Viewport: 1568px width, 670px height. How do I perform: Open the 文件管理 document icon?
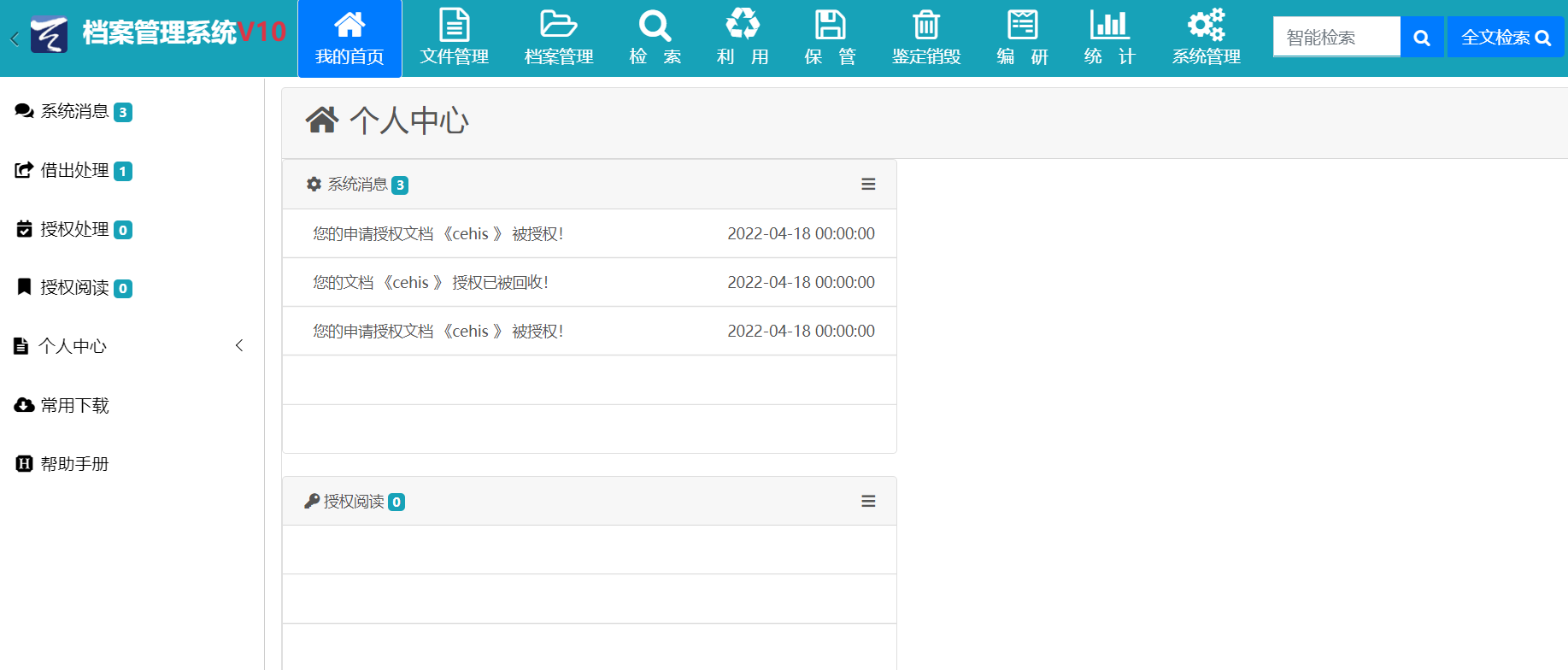(x=454, y=26)
